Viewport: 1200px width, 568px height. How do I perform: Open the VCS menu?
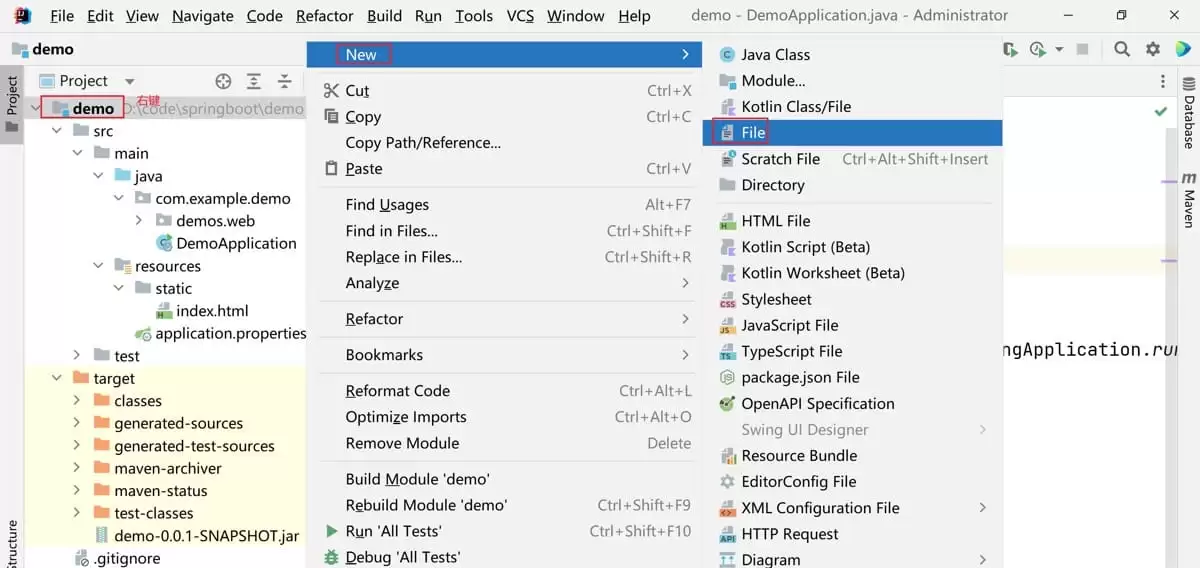520,16
